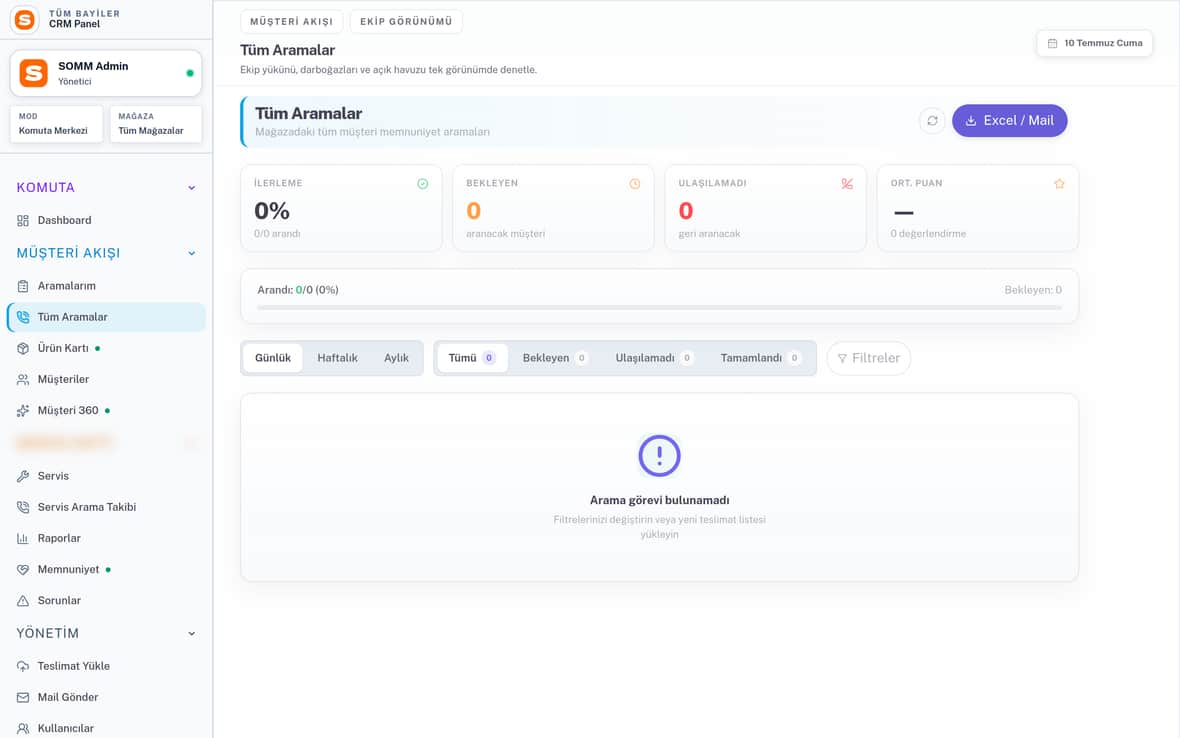Collapse the MÜŞTERİ AKIŞI section chevron
1180x738 pixels.
pos(192,254)
